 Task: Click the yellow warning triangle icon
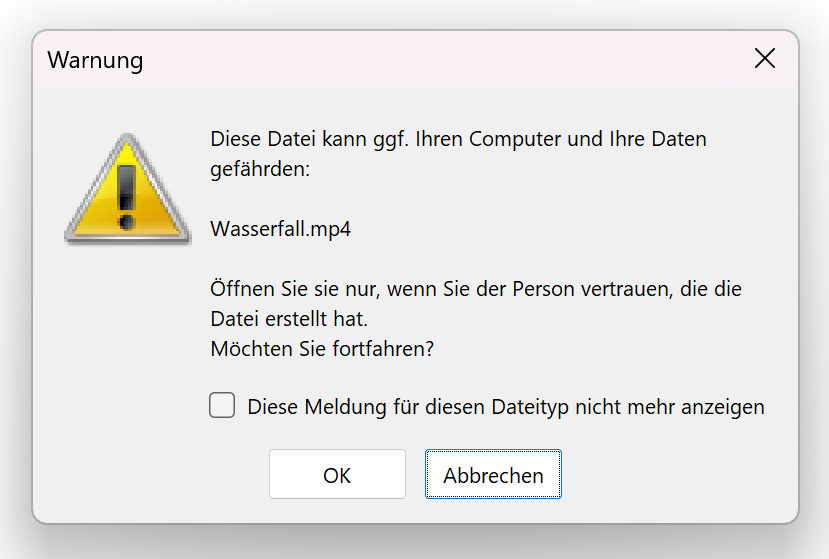pyautogui.click(x=127, y=189)
